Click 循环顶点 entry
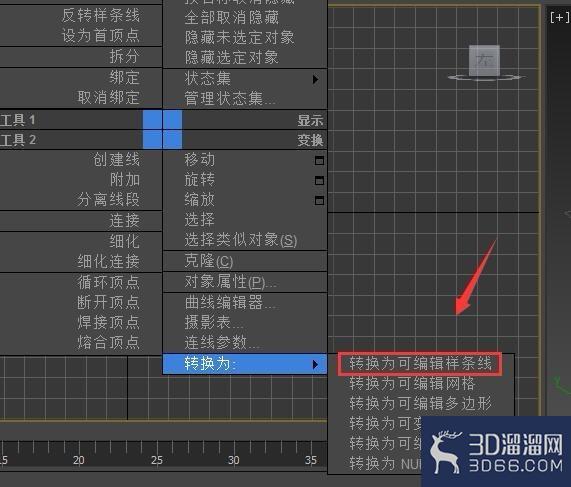571x487 pixels. [x=109, y=282]
